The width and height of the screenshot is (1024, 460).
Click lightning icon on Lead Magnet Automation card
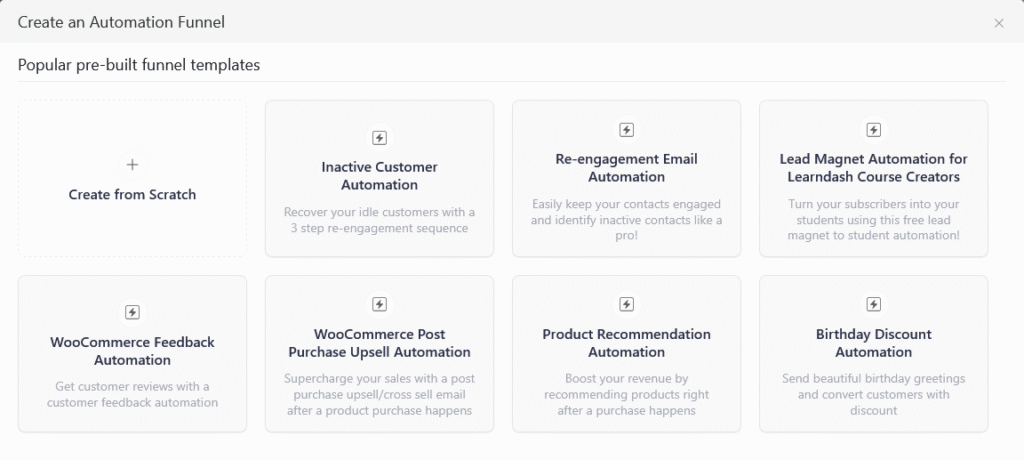873,130
